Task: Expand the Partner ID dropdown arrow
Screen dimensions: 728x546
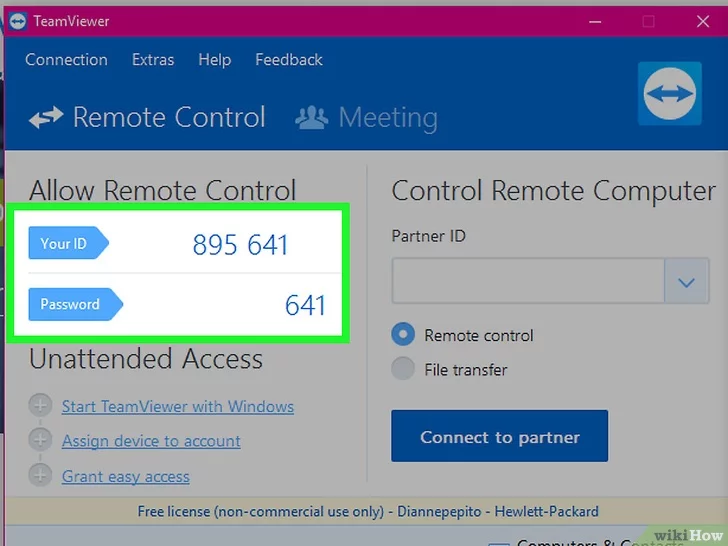Action: pos(686,283)
